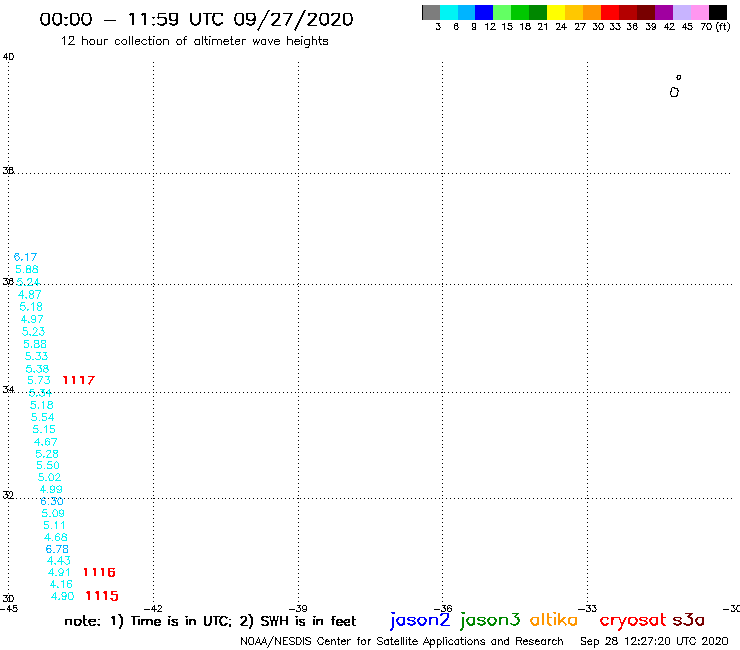The width and height of the screenshot is (740, 650).
Task: Click the cyan swatch in the wave height legend
Action: (449, 12)
